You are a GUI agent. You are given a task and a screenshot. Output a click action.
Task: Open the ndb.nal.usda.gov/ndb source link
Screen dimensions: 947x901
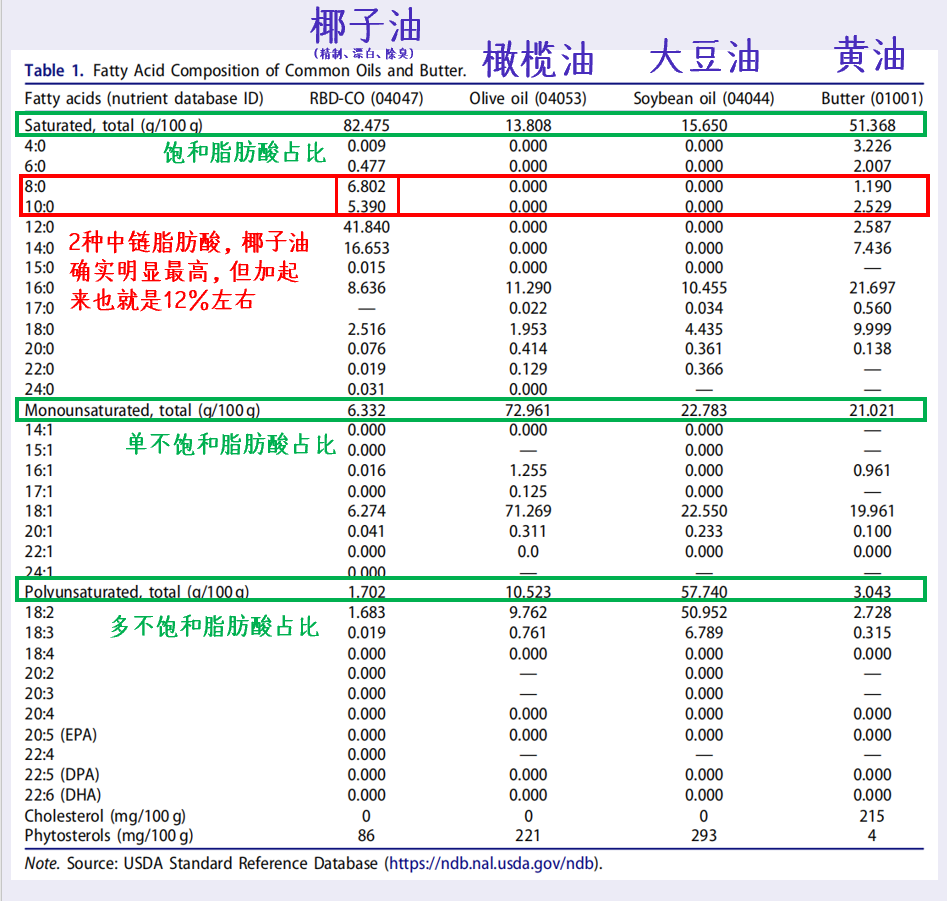[x=491, y=864]
